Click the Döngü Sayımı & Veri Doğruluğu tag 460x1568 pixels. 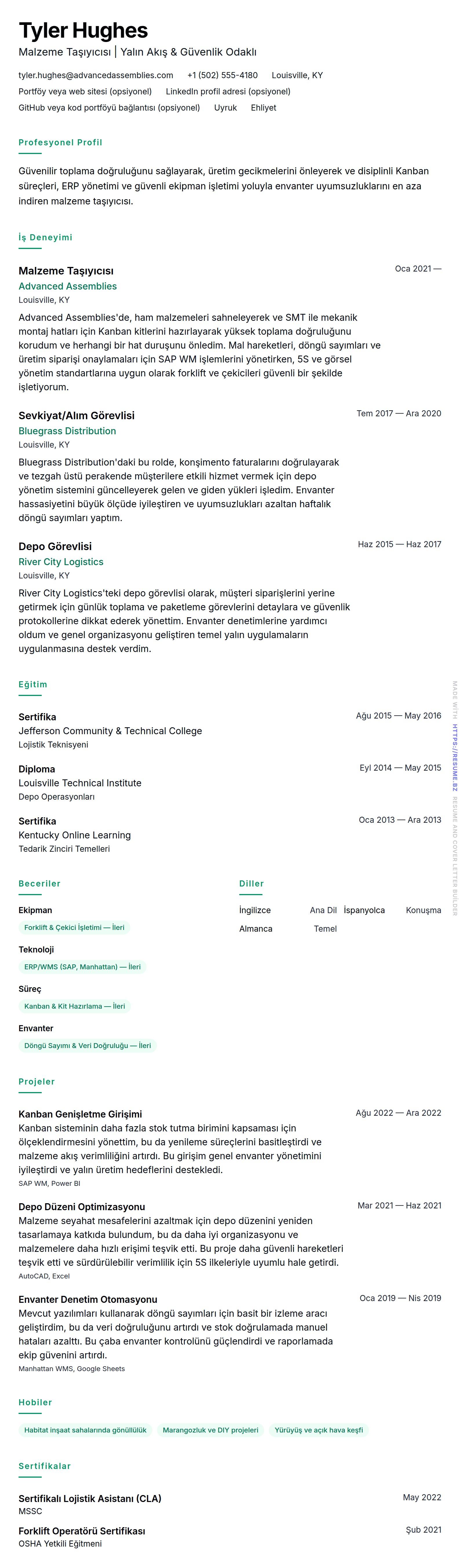(87, 1046)
